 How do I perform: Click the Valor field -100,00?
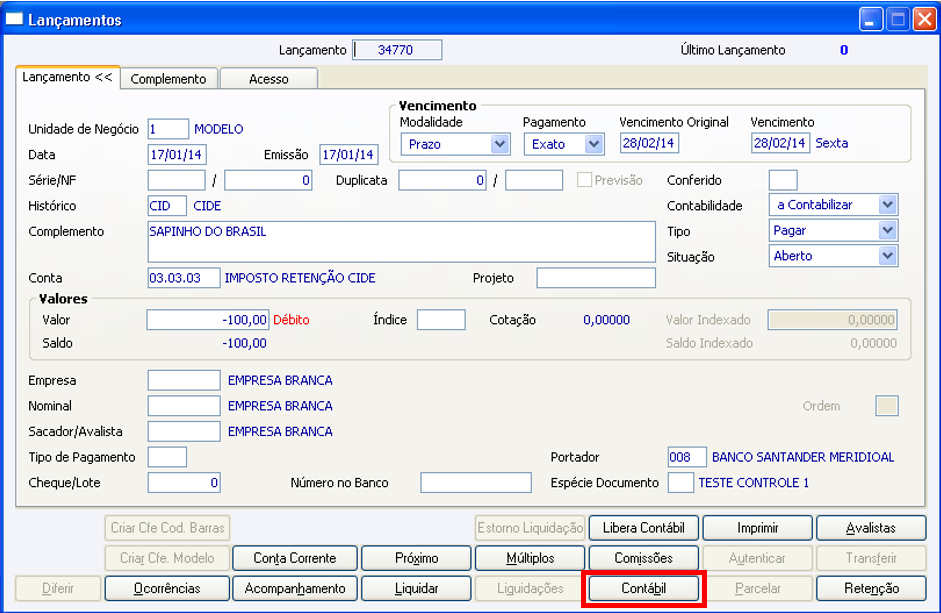click(208, 320)
